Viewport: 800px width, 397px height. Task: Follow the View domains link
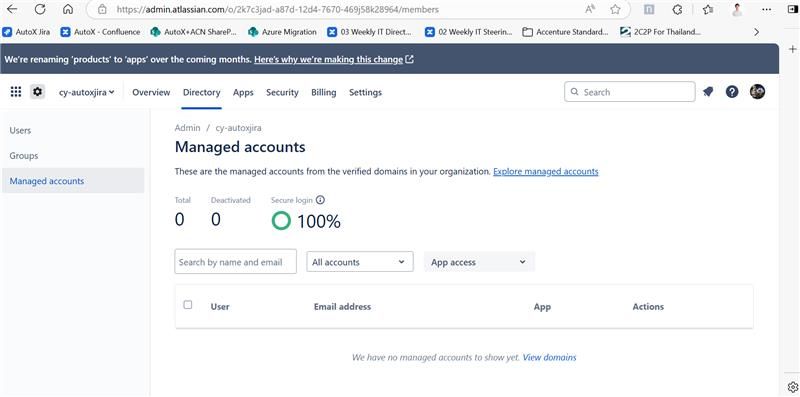click(549, 357)
